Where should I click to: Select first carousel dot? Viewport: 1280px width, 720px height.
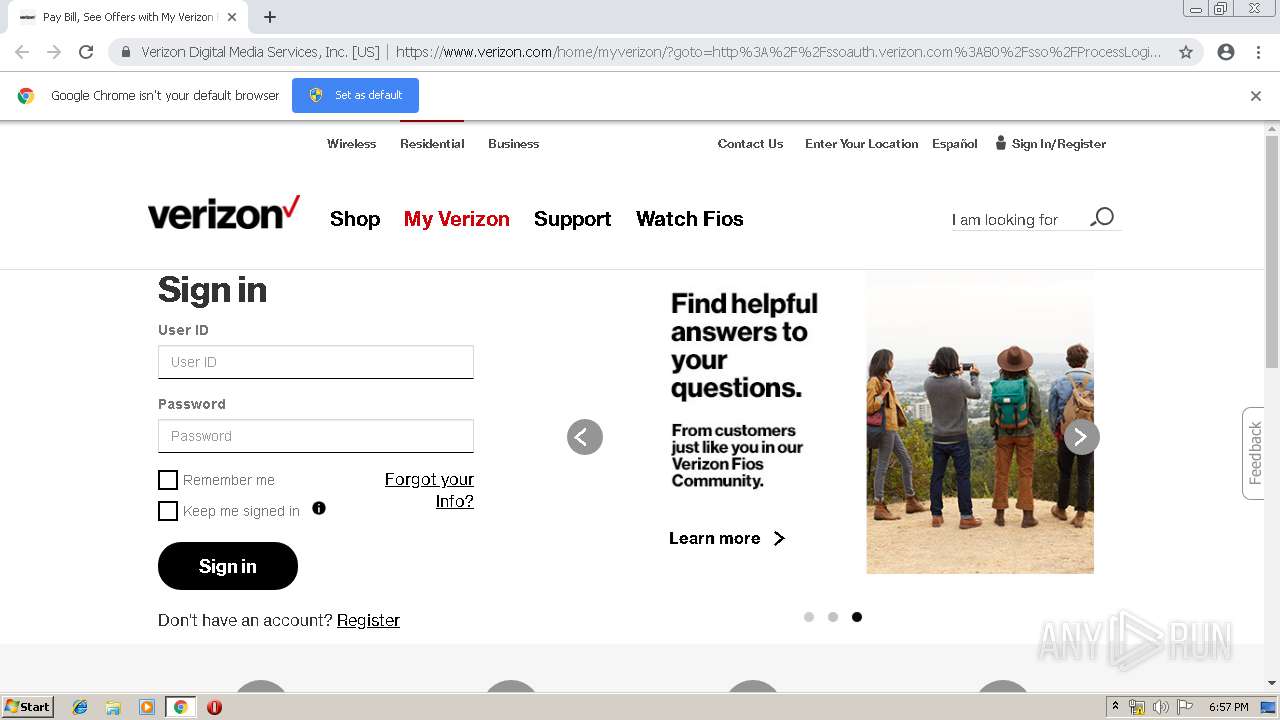(809, 617)
